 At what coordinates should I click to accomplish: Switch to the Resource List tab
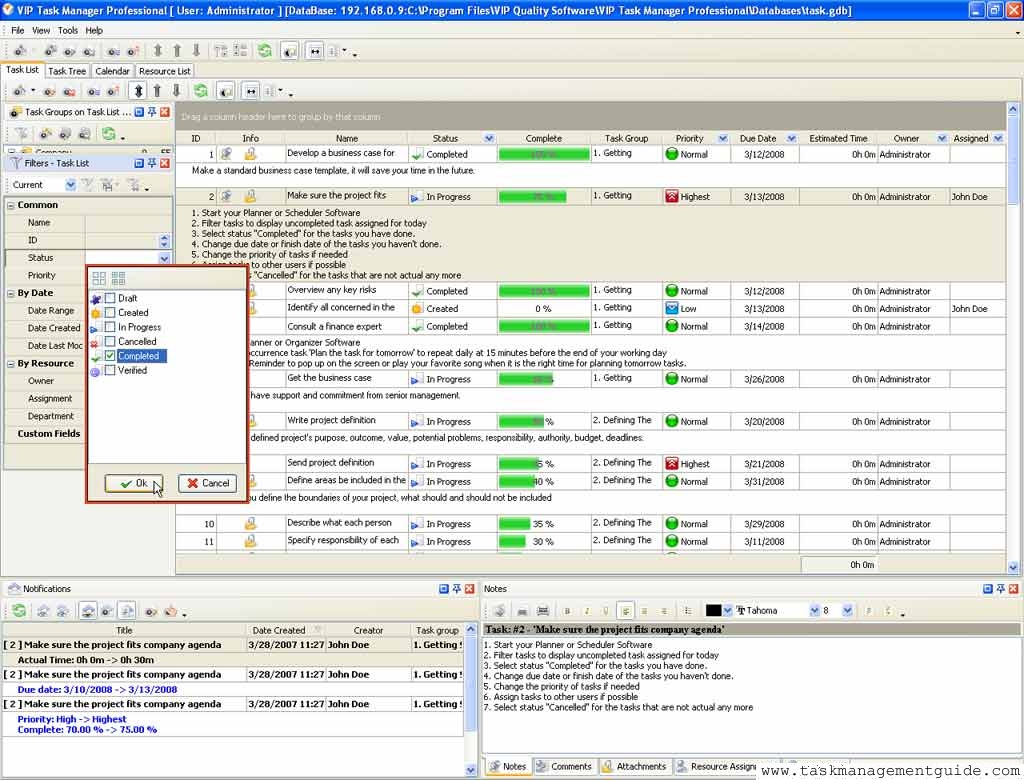pyautogui.click(x=165, y=71)
